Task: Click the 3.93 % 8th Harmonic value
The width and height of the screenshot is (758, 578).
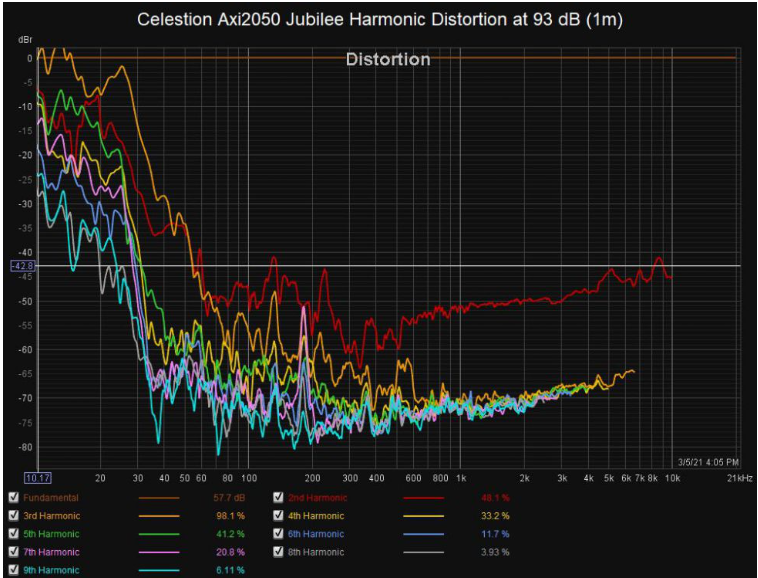Action: pos(496,552)
